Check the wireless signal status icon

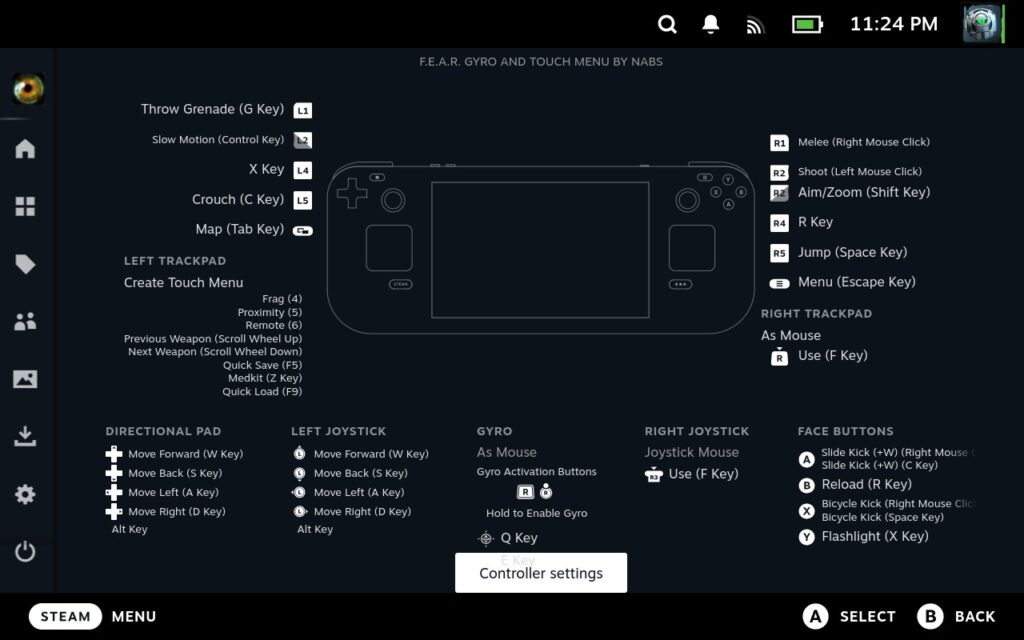click(x=755, y=25)
